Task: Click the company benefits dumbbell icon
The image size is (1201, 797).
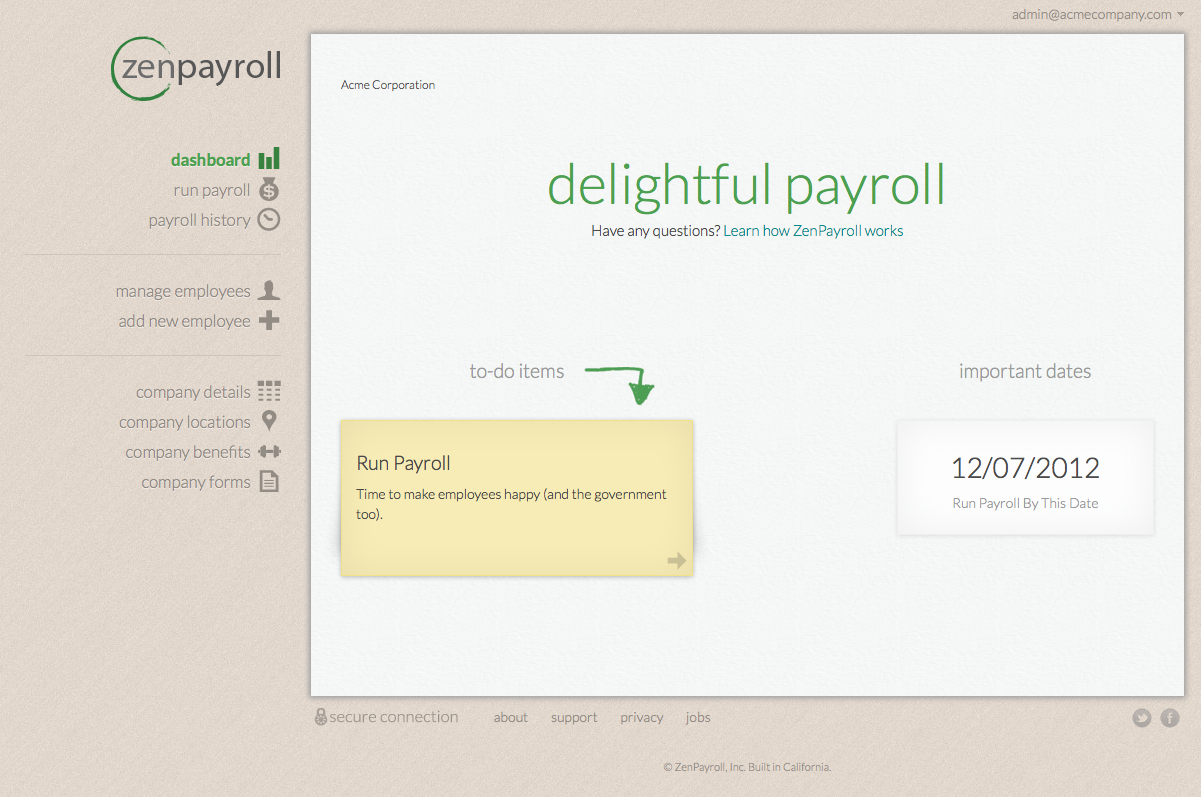Action: pos(269,452)
